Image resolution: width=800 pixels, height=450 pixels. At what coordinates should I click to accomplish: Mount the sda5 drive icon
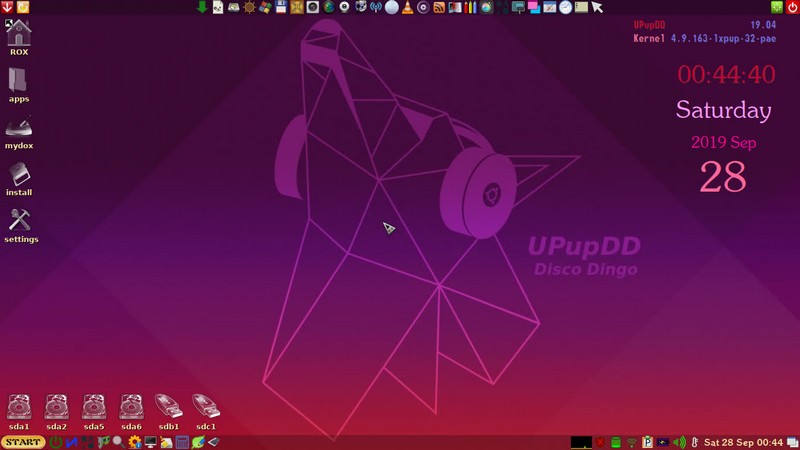coord(94,407)
